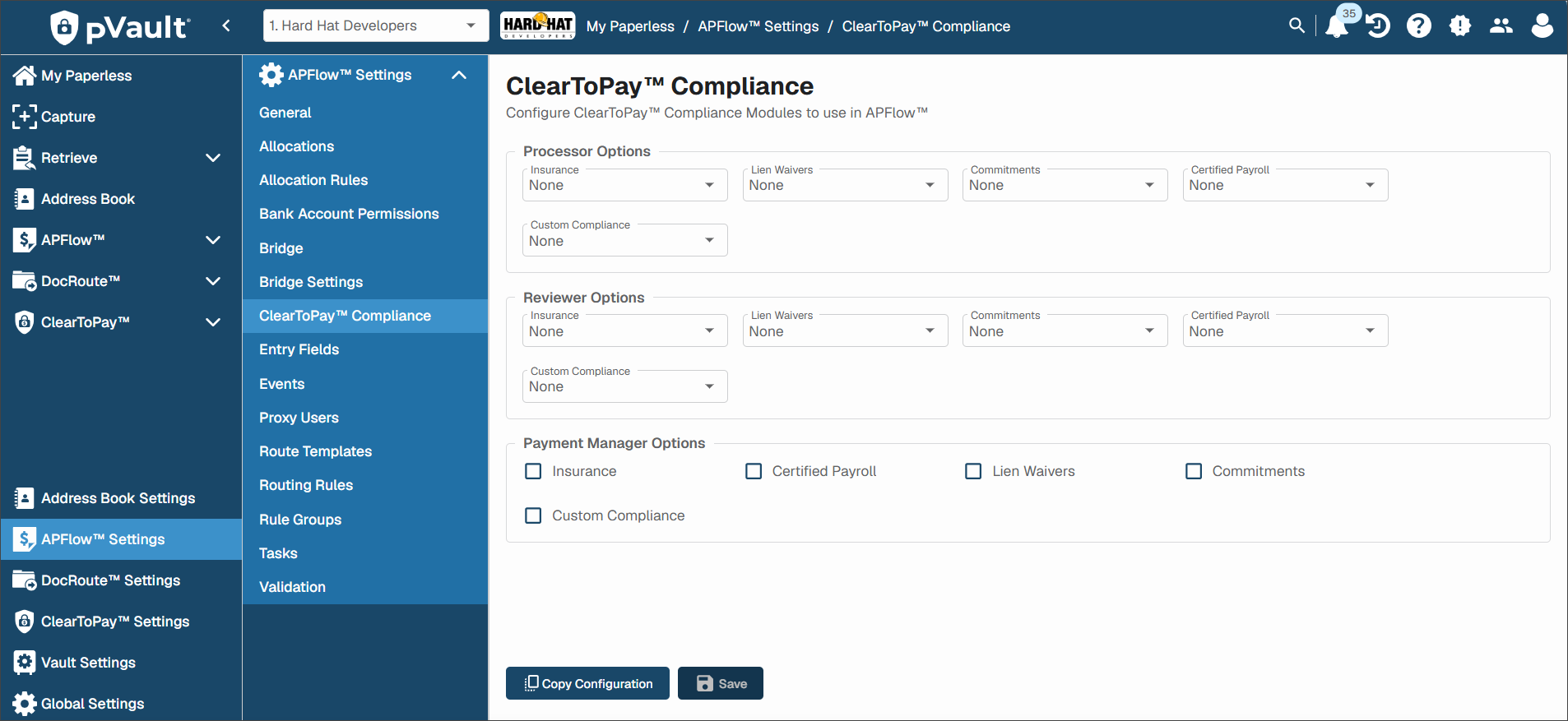
Task: Open the search magnifier icon
Action: click(x=1297, y=25)
